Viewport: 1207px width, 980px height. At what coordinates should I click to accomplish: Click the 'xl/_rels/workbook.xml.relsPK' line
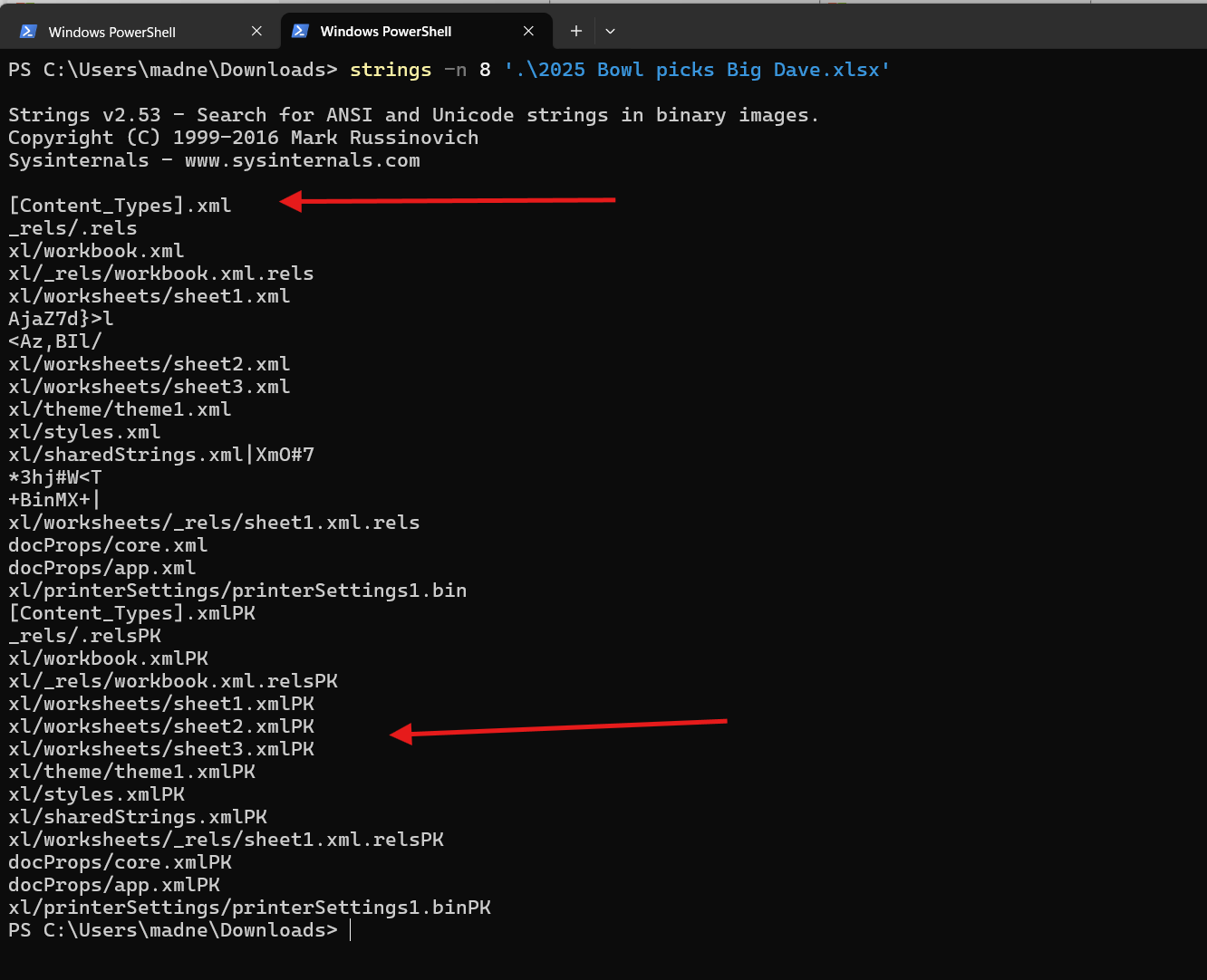pos(173,681)
